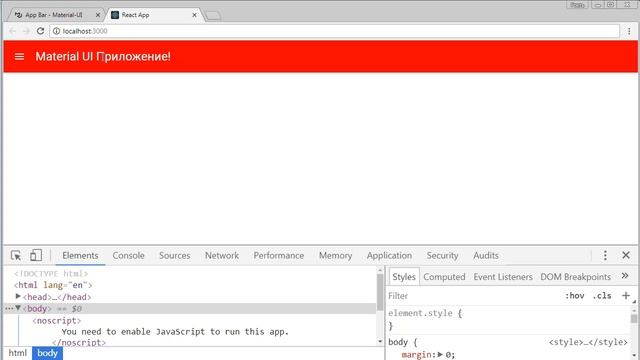Go forward with the browser forward arrow
Screen dimensions: 640x360
[x=26, y=31]
